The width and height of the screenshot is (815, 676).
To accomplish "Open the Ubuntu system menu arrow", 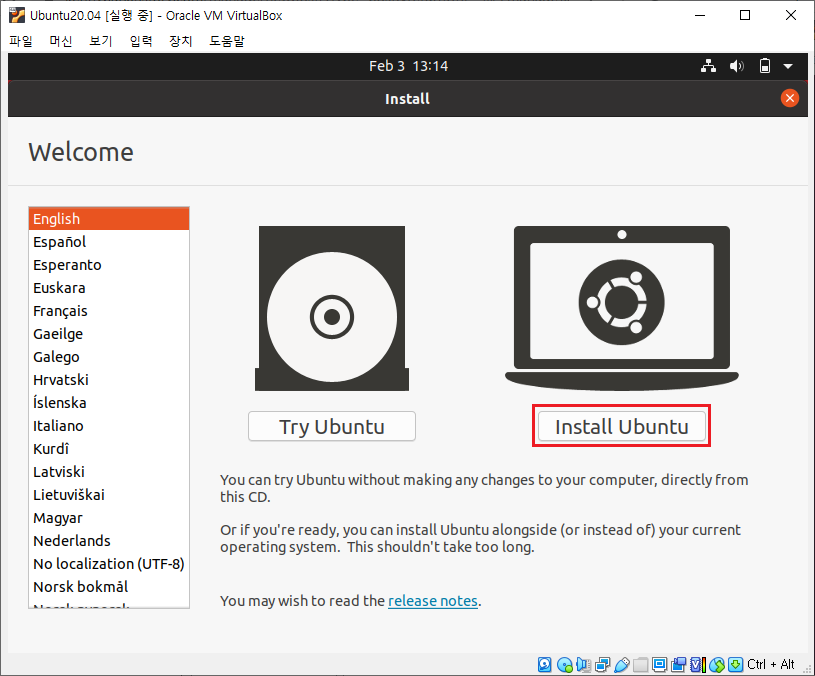I will [x=788, y=67].
